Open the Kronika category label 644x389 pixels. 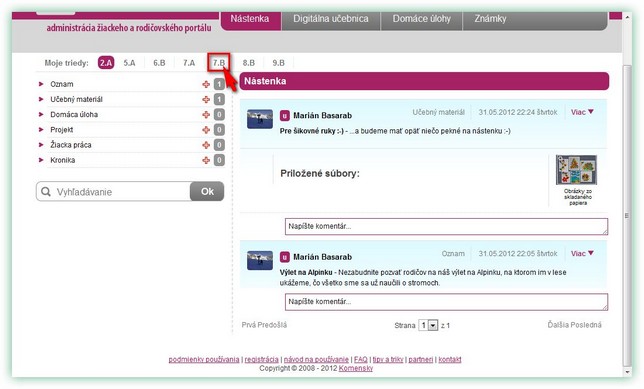tap(62, 160)
